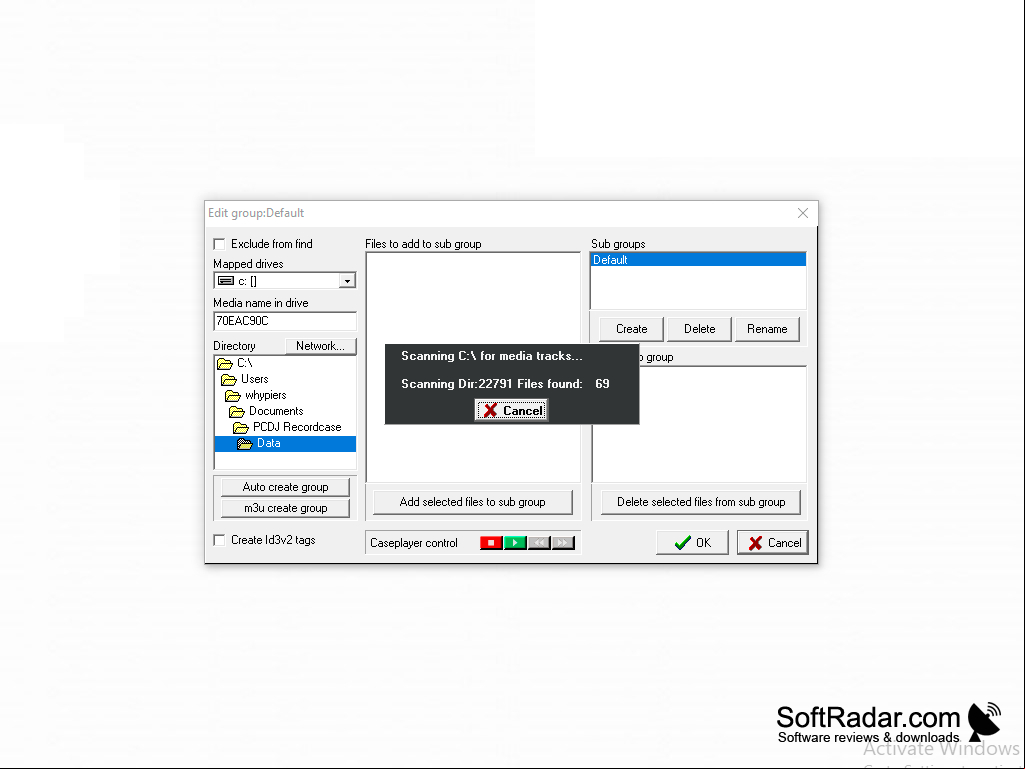The width and height of the screenshot is (1025, 769).
Task: Select the Data folder in Directory tree
Action: point(285,443)
